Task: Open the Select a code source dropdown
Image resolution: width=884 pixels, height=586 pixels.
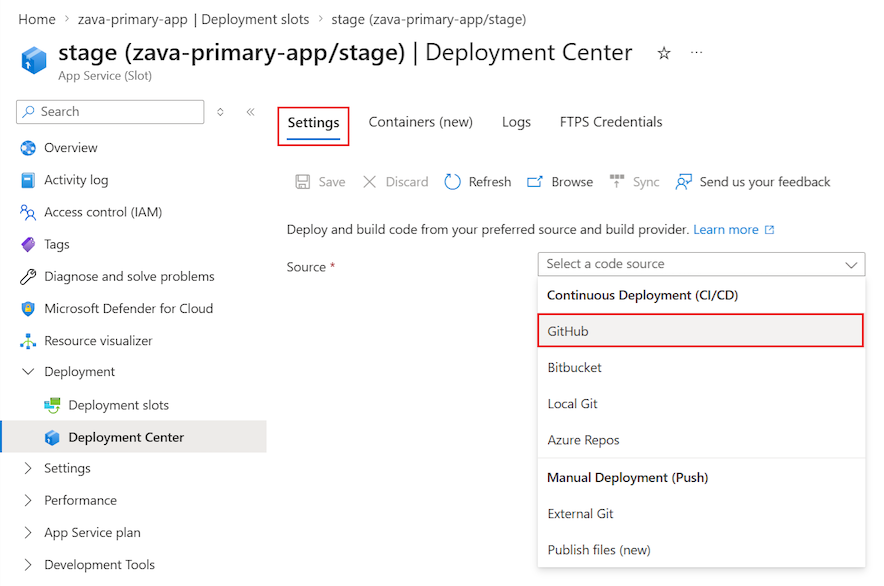Action: (x=700, y=264)
